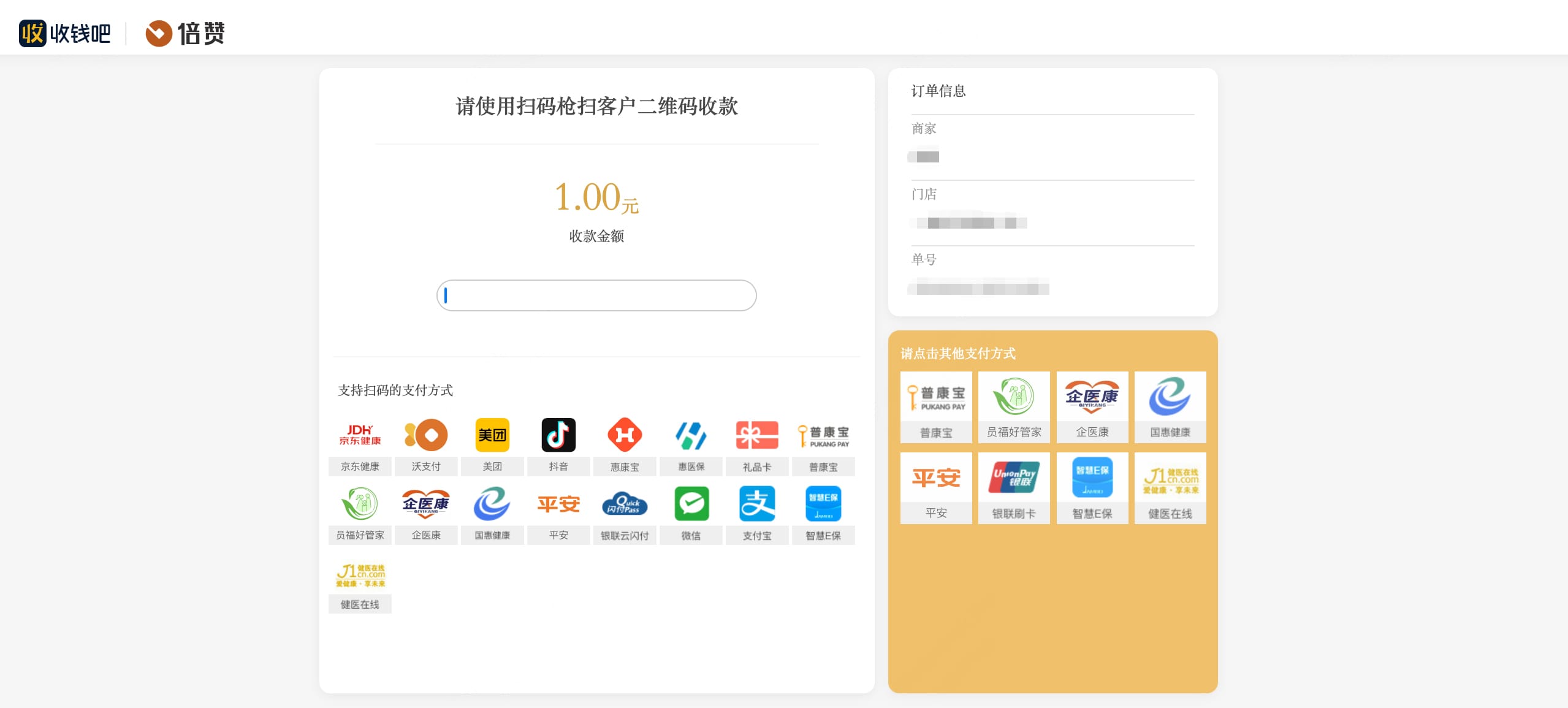The image size is (1568, 708).
Task: Click 企医康 icon in supported scan methods
Action: [x=426, y=503]
